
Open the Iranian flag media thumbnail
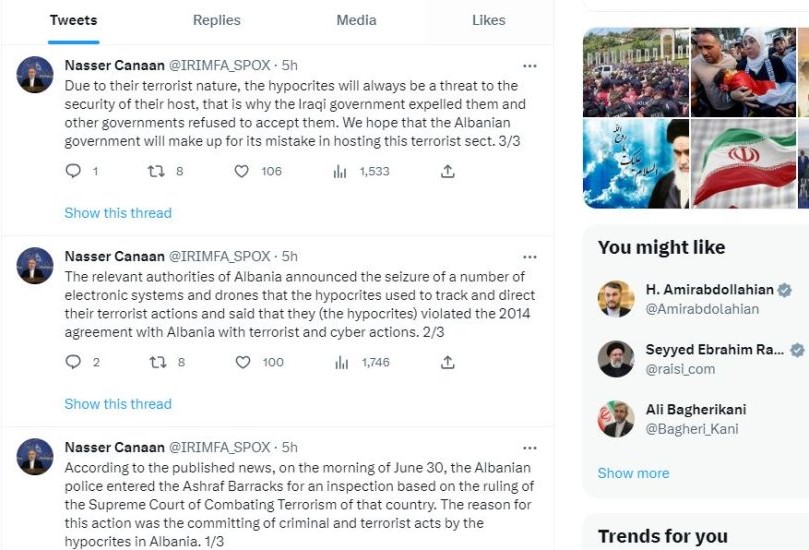[x=743, y=163]
